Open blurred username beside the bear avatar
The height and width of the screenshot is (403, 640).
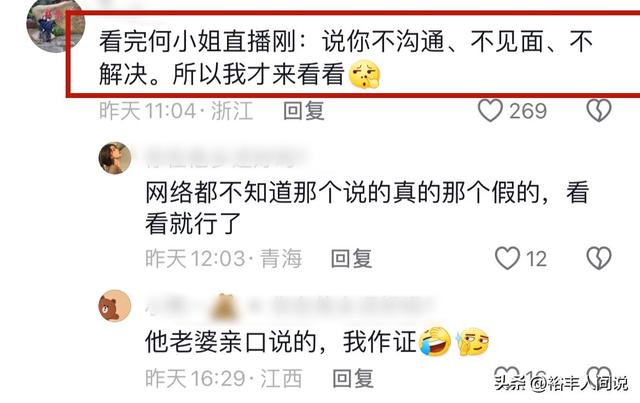288,306
